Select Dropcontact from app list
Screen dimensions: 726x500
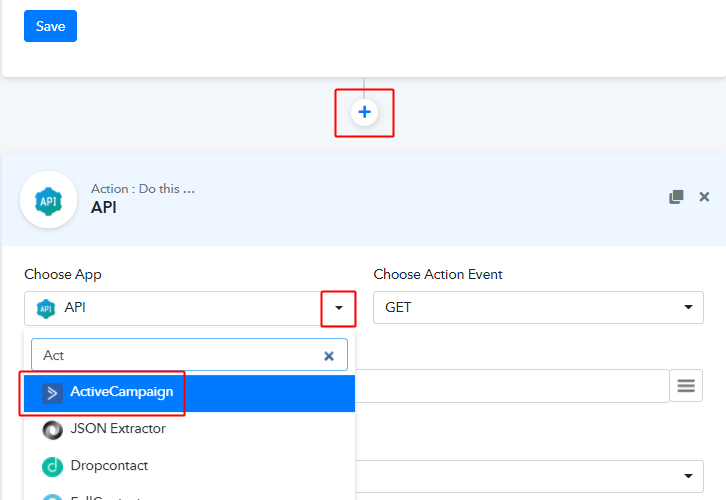tap(189, 466)
